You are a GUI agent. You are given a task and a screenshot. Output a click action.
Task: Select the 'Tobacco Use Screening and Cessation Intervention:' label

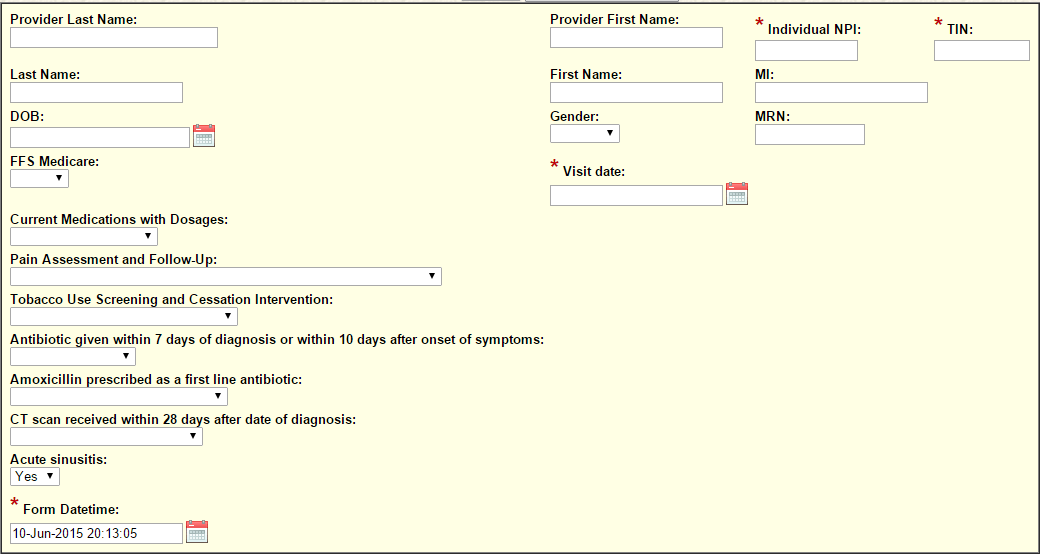pyautogui.click(x=172, y=300)
